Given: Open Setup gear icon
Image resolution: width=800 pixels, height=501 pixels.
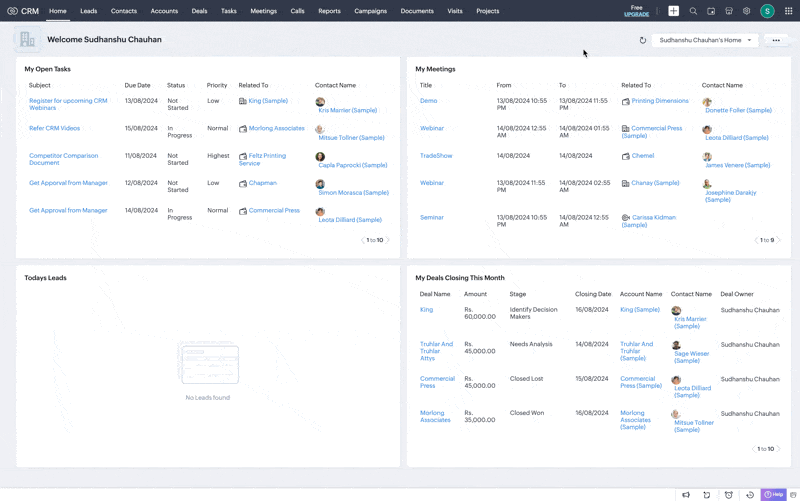Looking at the screenshot, I should pos(746,11).
